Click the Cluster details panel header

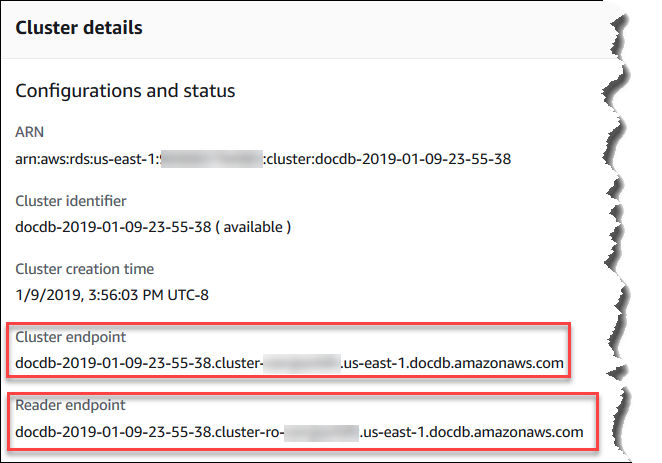[79, 28]
